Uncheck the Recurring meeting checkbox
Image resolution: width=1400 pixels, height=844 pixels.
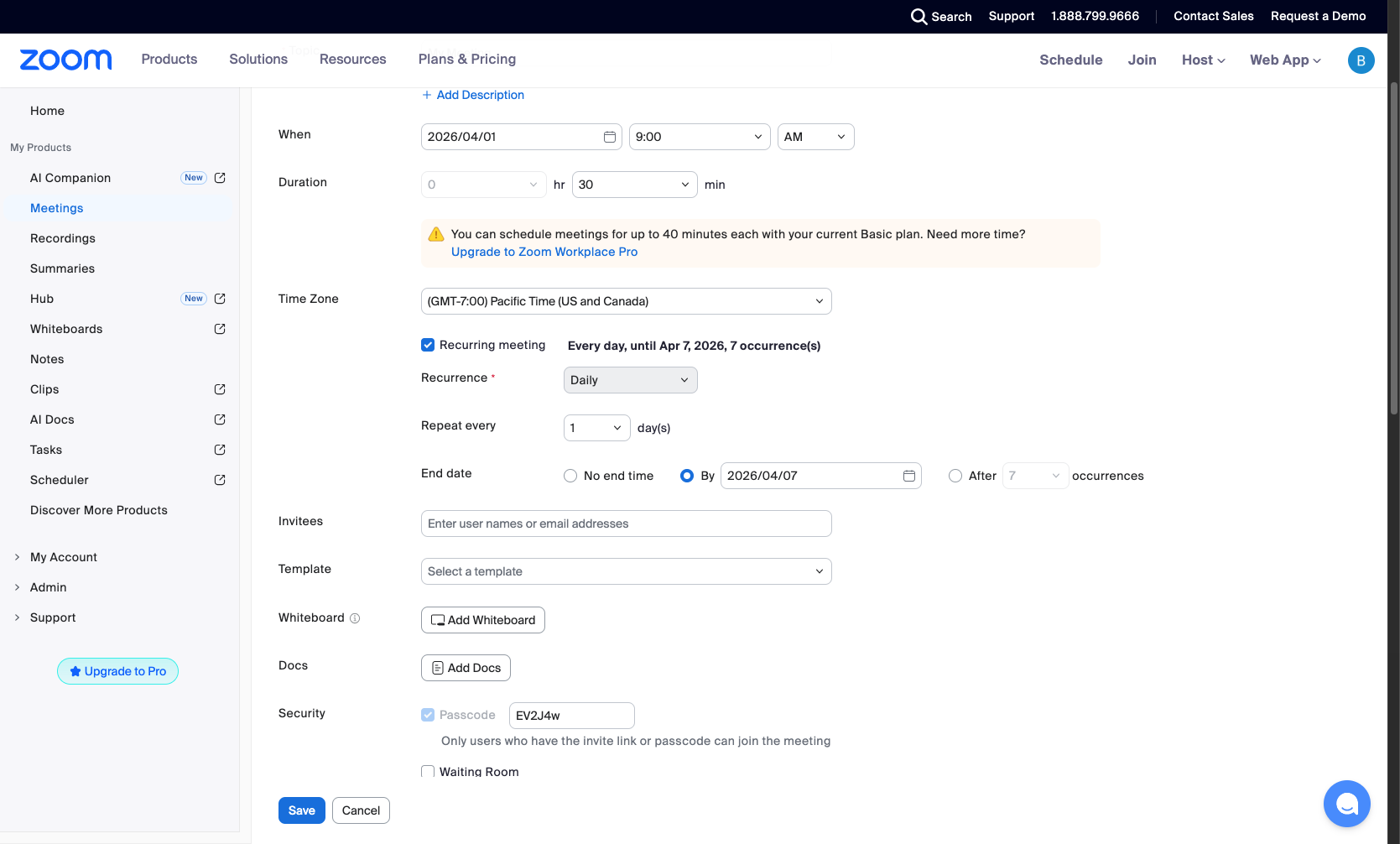coord(428,345)
